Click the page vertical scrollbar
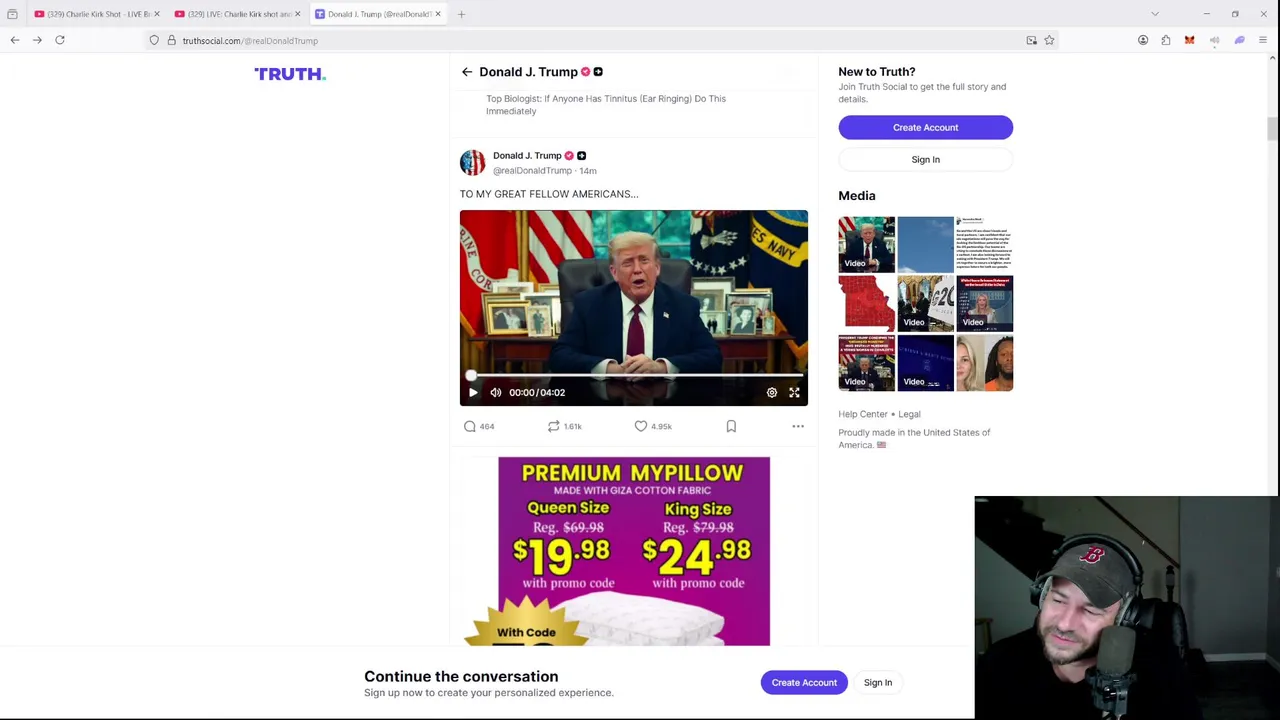 [1273, 130]
